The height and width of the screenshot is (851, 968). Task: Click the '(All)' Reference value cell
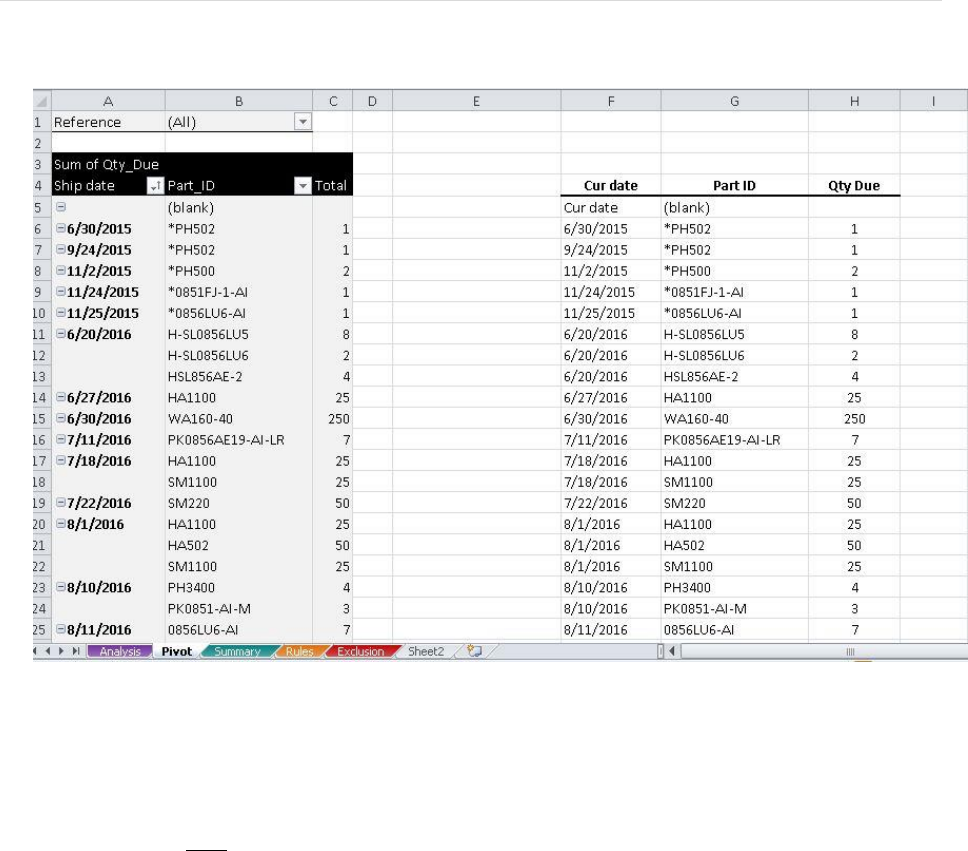click(x=238, y=122)
